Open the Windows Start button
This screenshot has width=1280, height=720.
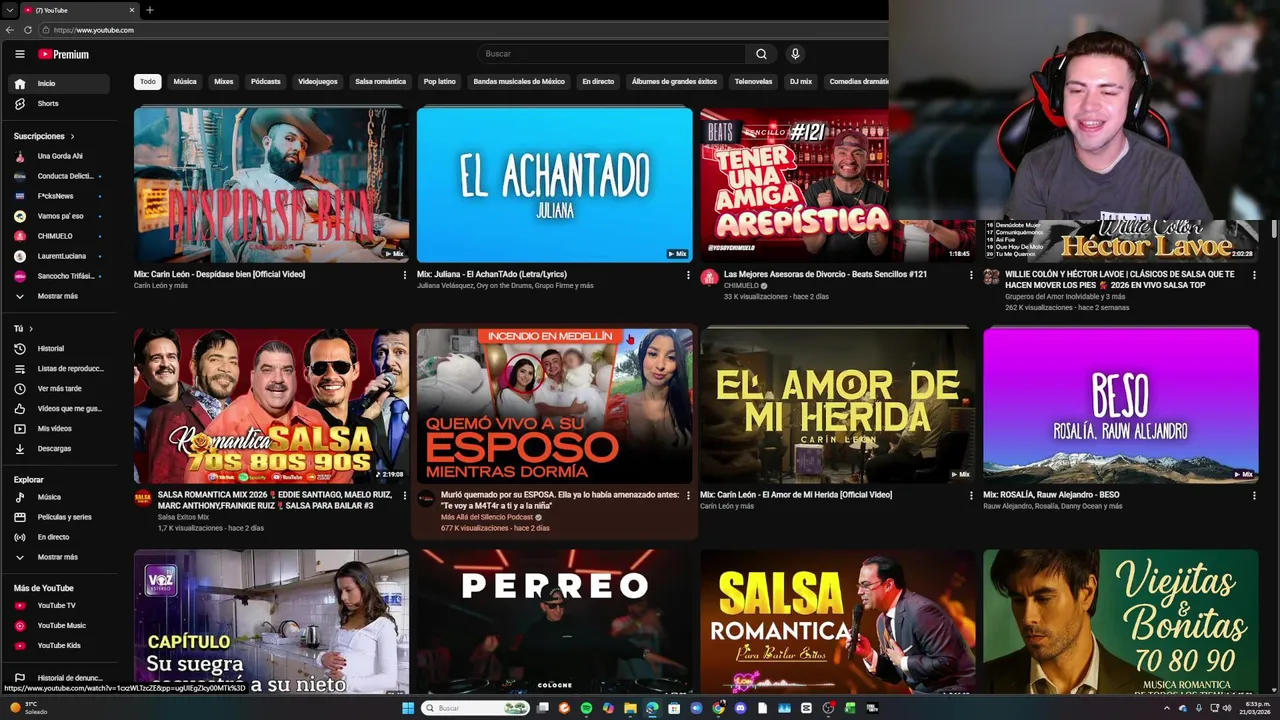[x=408, y=708]
